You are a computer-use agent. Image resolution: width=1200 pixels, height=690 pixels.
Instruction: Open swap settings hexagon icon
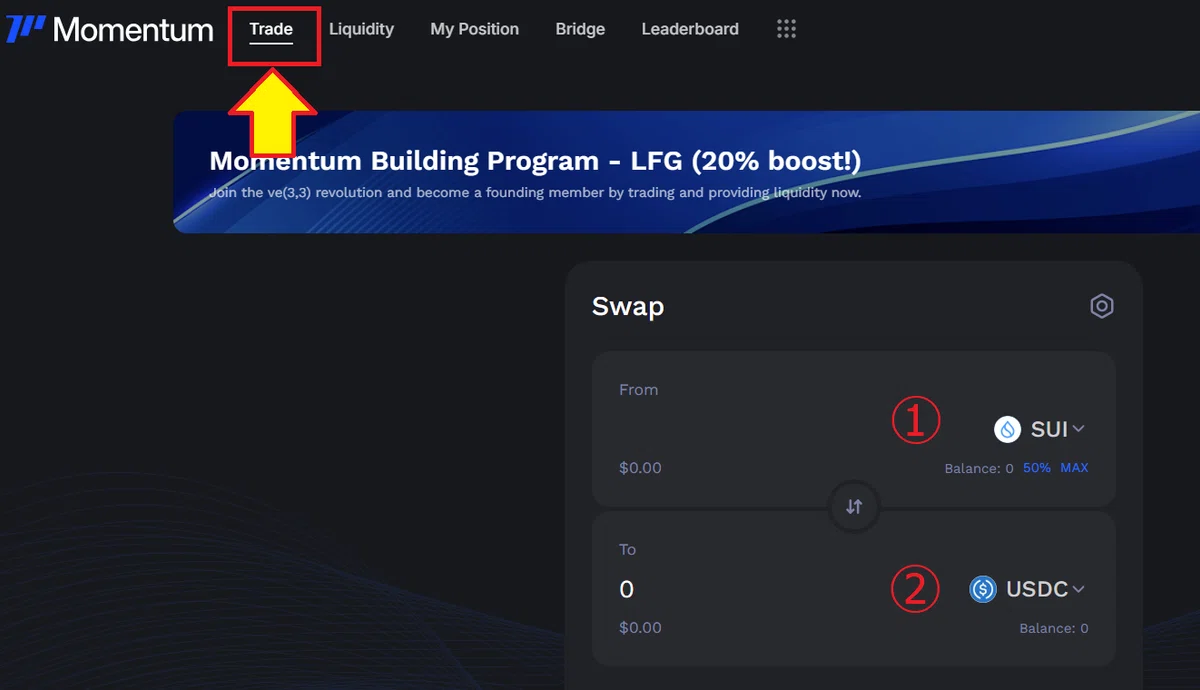coord(1101,306)
